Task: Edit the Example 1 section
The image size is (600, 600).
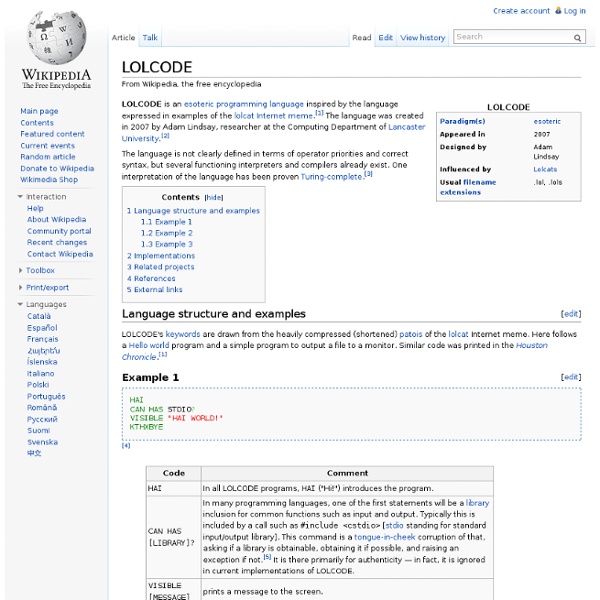Action: (x=571, y=377)
